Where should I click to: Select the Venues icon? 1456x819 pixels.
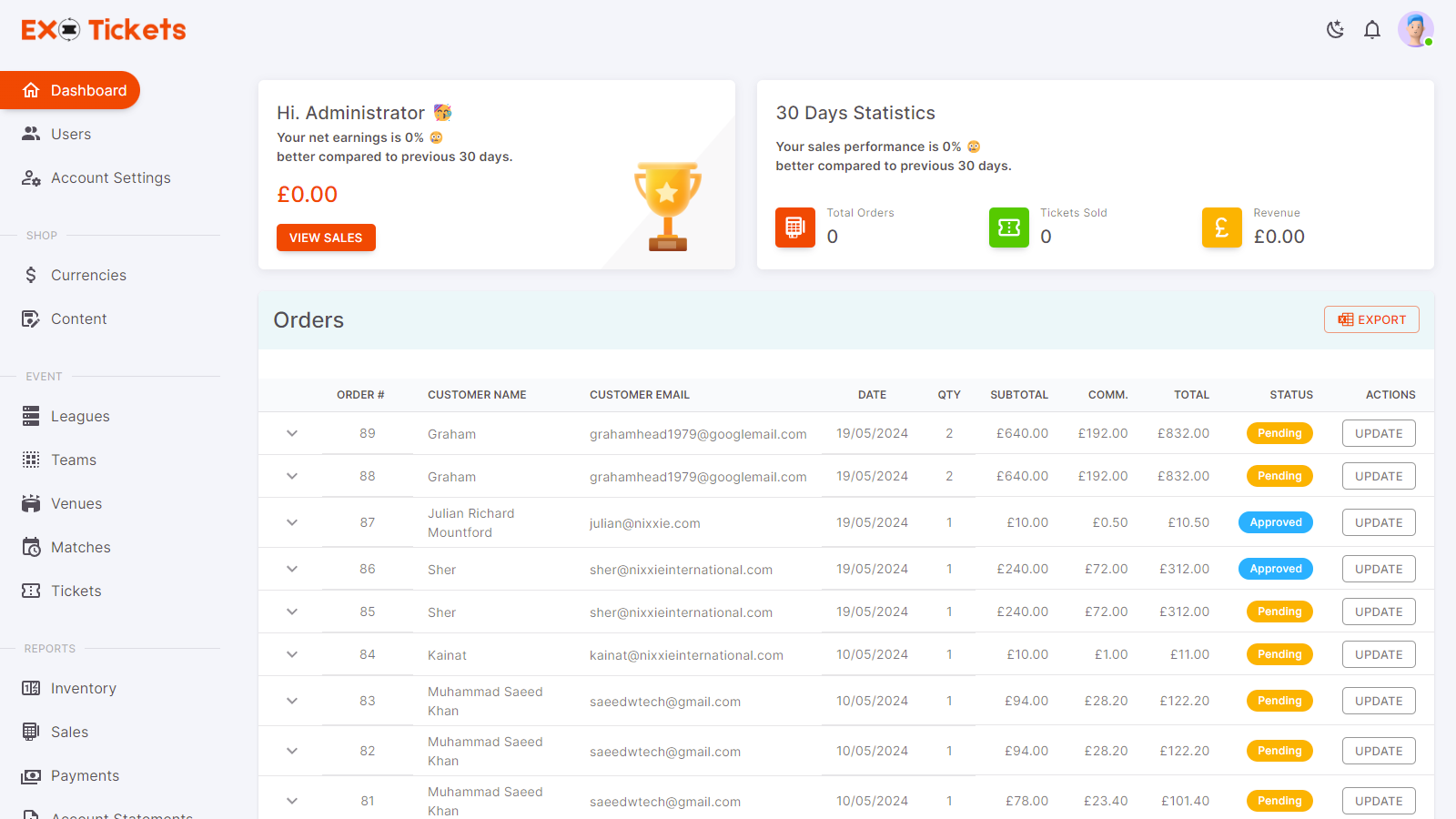(x=30, y=503)
